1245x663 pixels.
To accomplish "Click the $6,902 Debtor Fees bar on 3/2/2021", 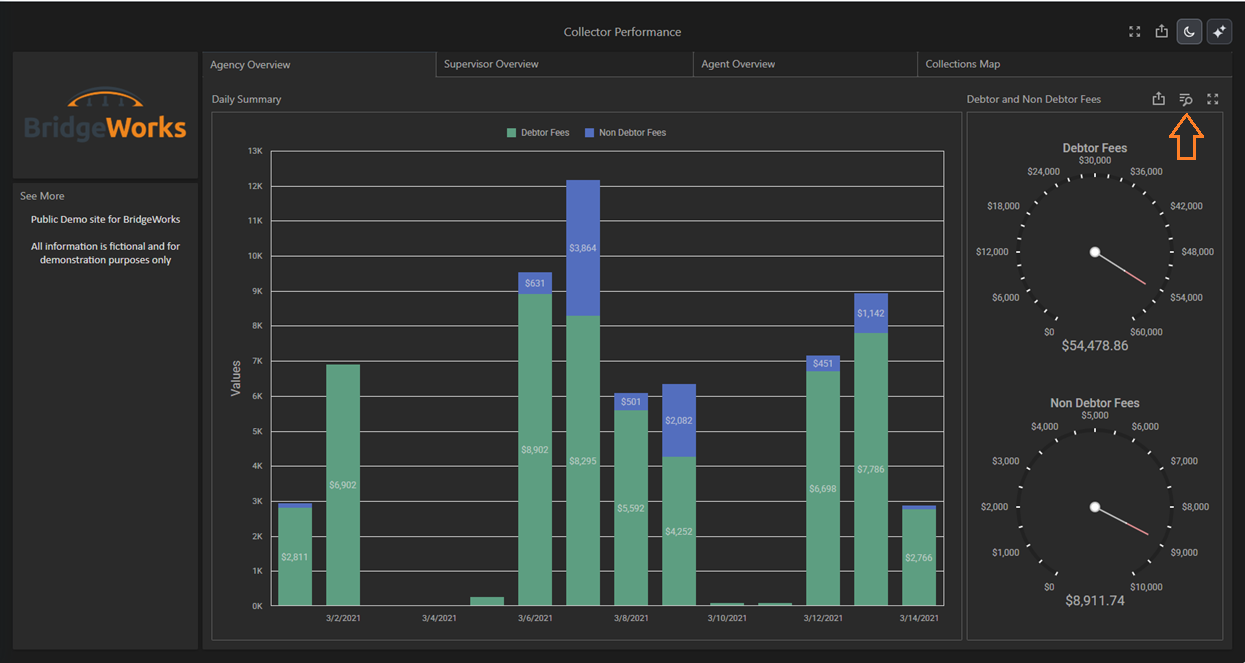I will [343, 485].
